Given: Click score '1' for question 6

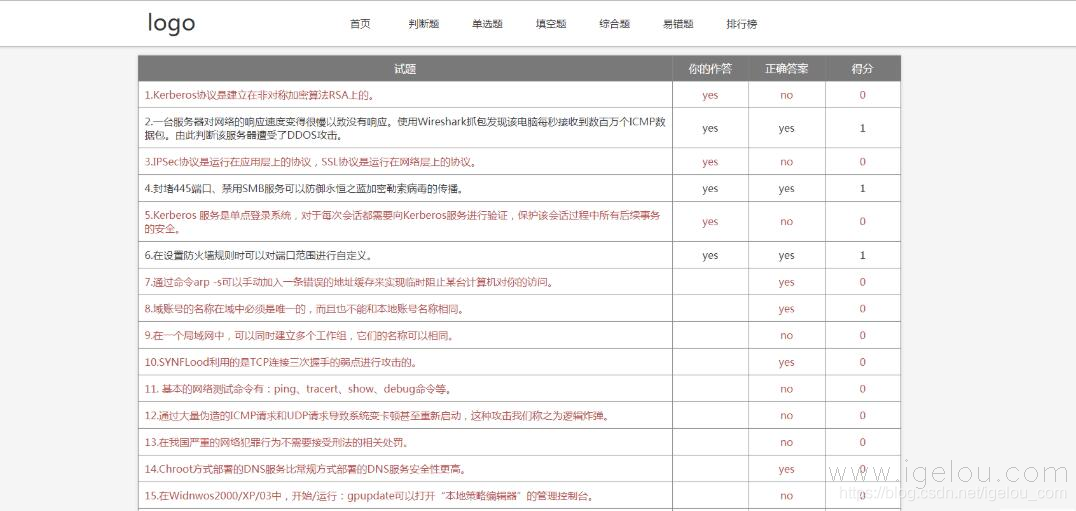Looking at the screenshot, I should (863, 255).
